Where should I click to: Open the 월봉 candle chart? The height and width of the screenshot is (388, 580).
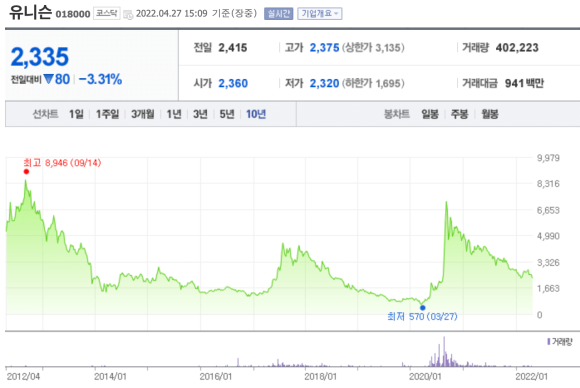[490, 114]
